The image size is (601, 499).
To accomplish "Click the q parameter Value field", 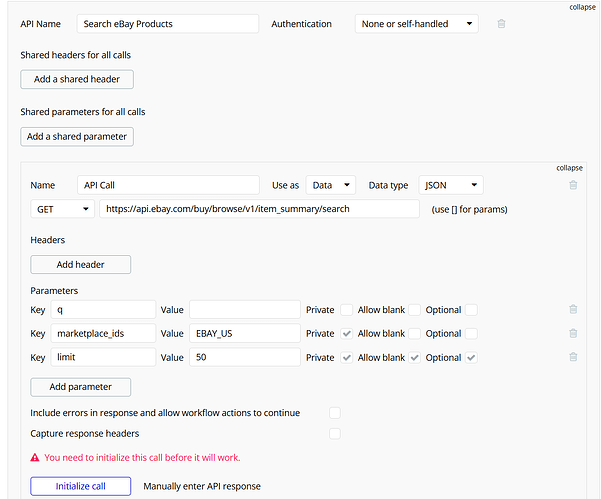I will 244,310.
